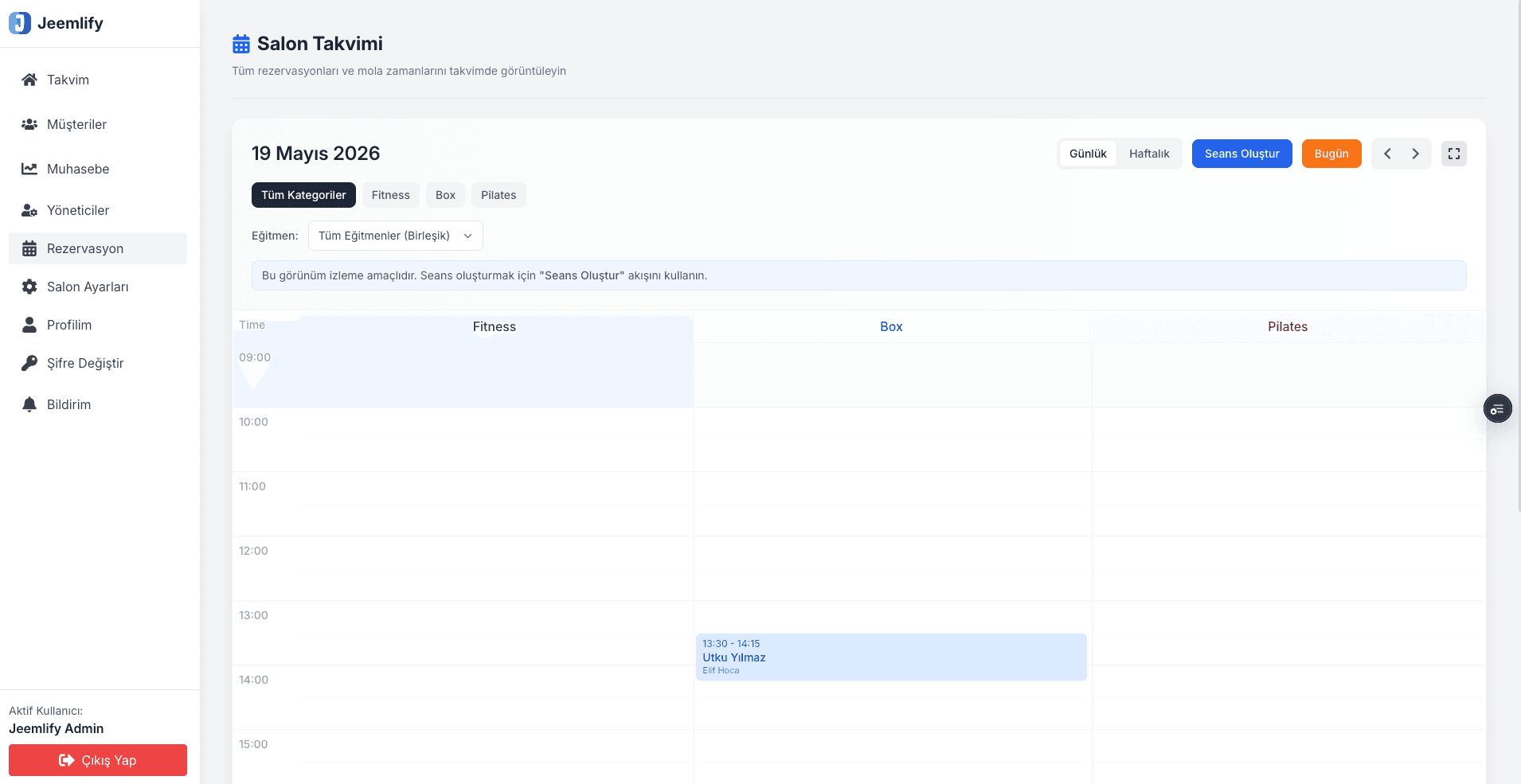The height and width of the screenshot is (784, 1521).
Task: Open the Eğitmen dropdown
Action: (x=395, y=236)
